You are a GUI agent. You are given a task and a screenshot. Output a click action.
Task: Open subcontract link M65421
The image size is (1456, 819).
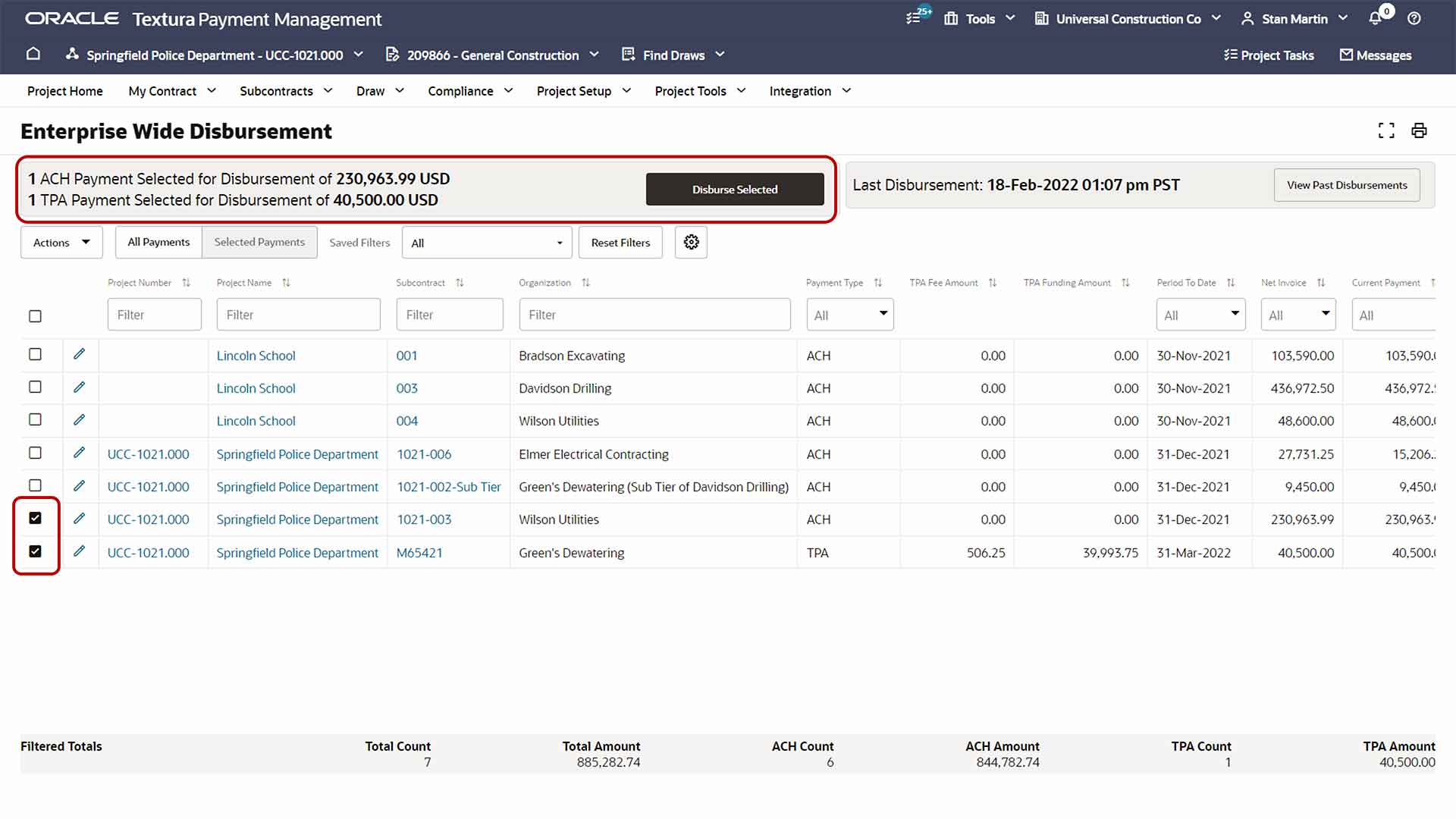[419, 553]
